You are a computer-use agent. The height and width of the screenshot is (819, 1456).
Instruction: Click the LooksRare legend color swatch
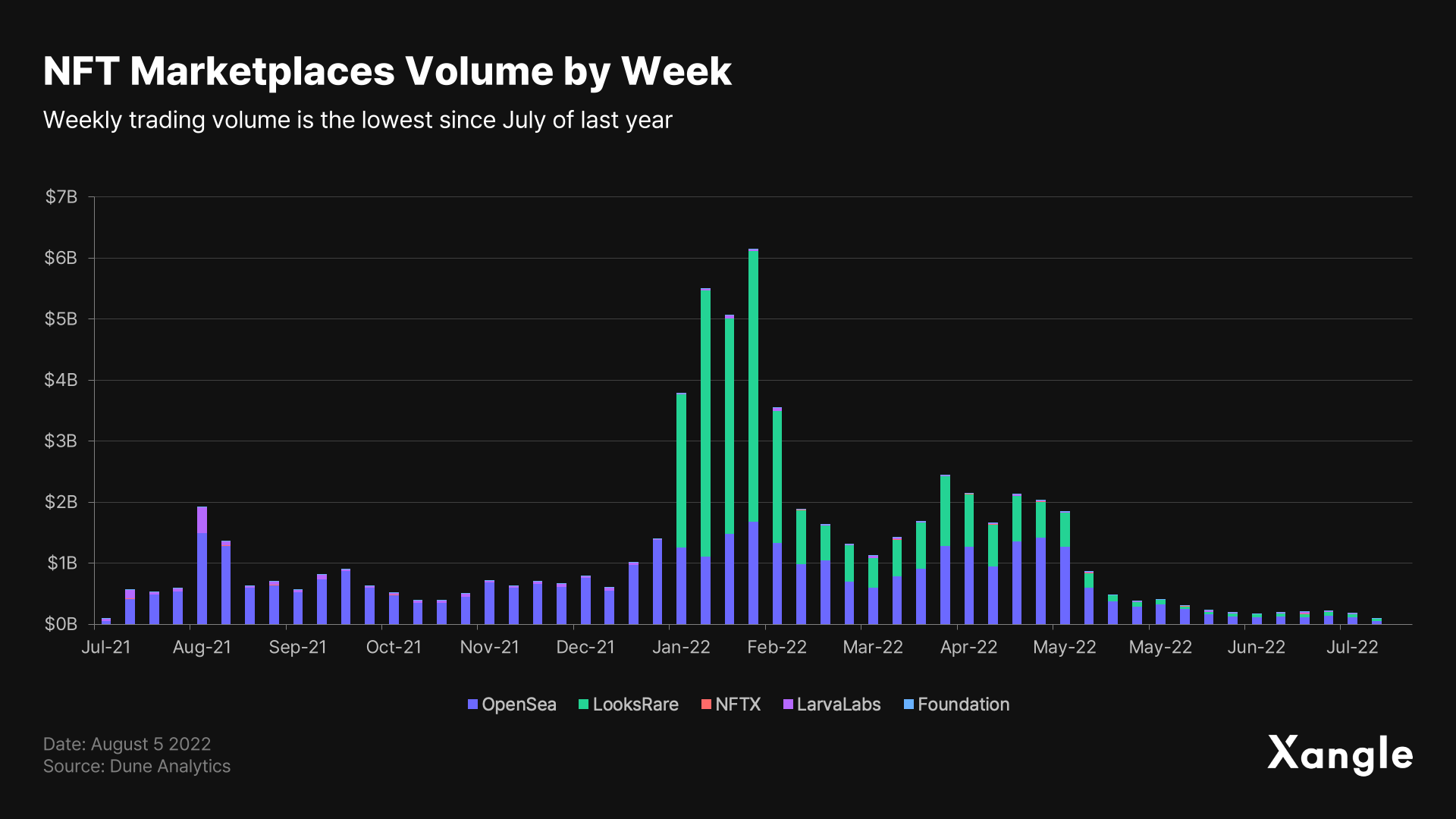tap(582, 704)
